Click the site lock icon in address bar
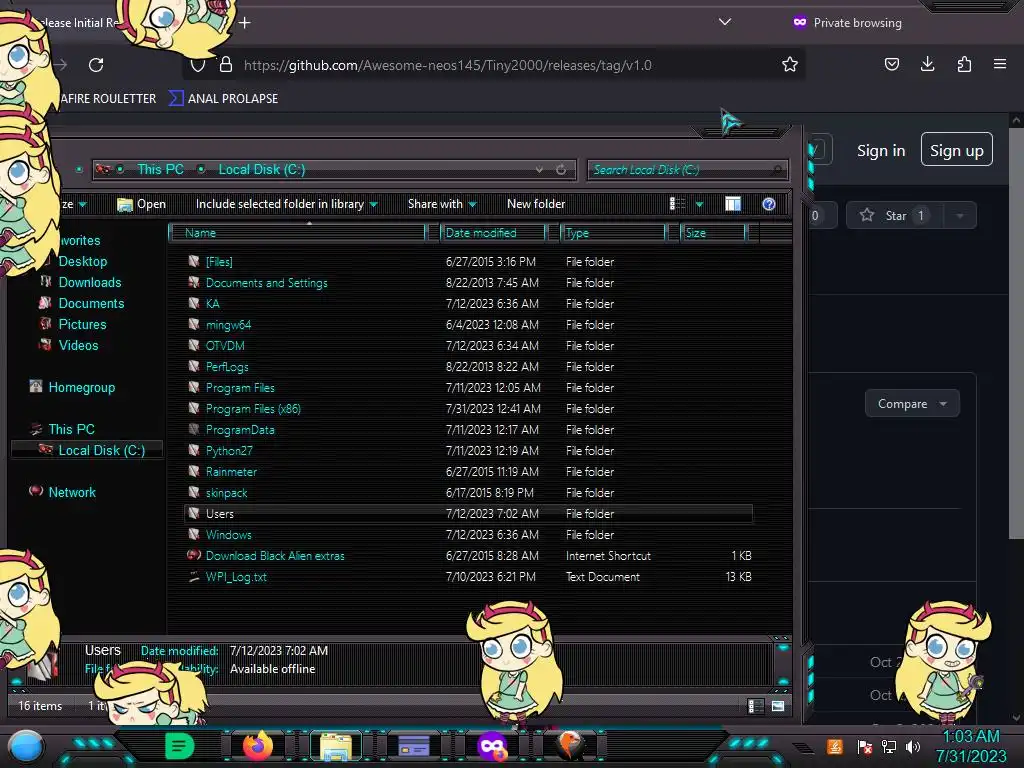 click(226, 65)
